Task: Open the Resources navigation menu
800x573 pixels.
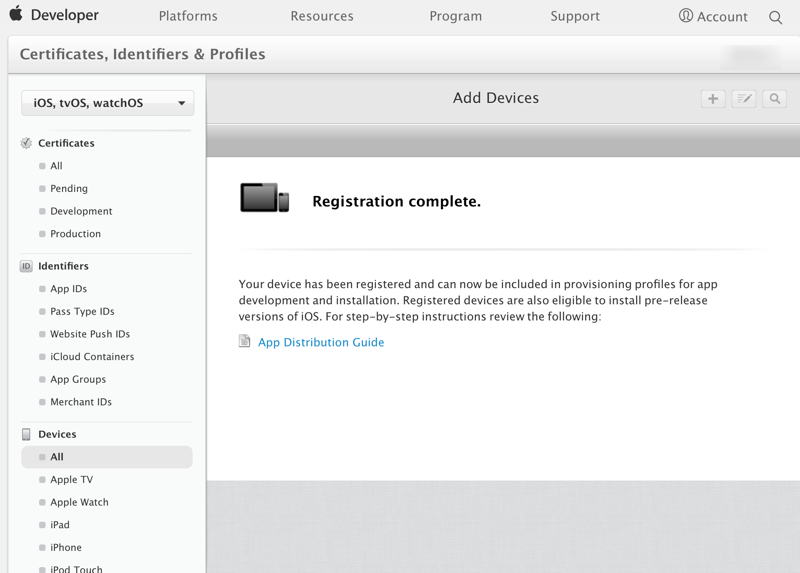Action: pyautogui.click(x=322, y=16)
